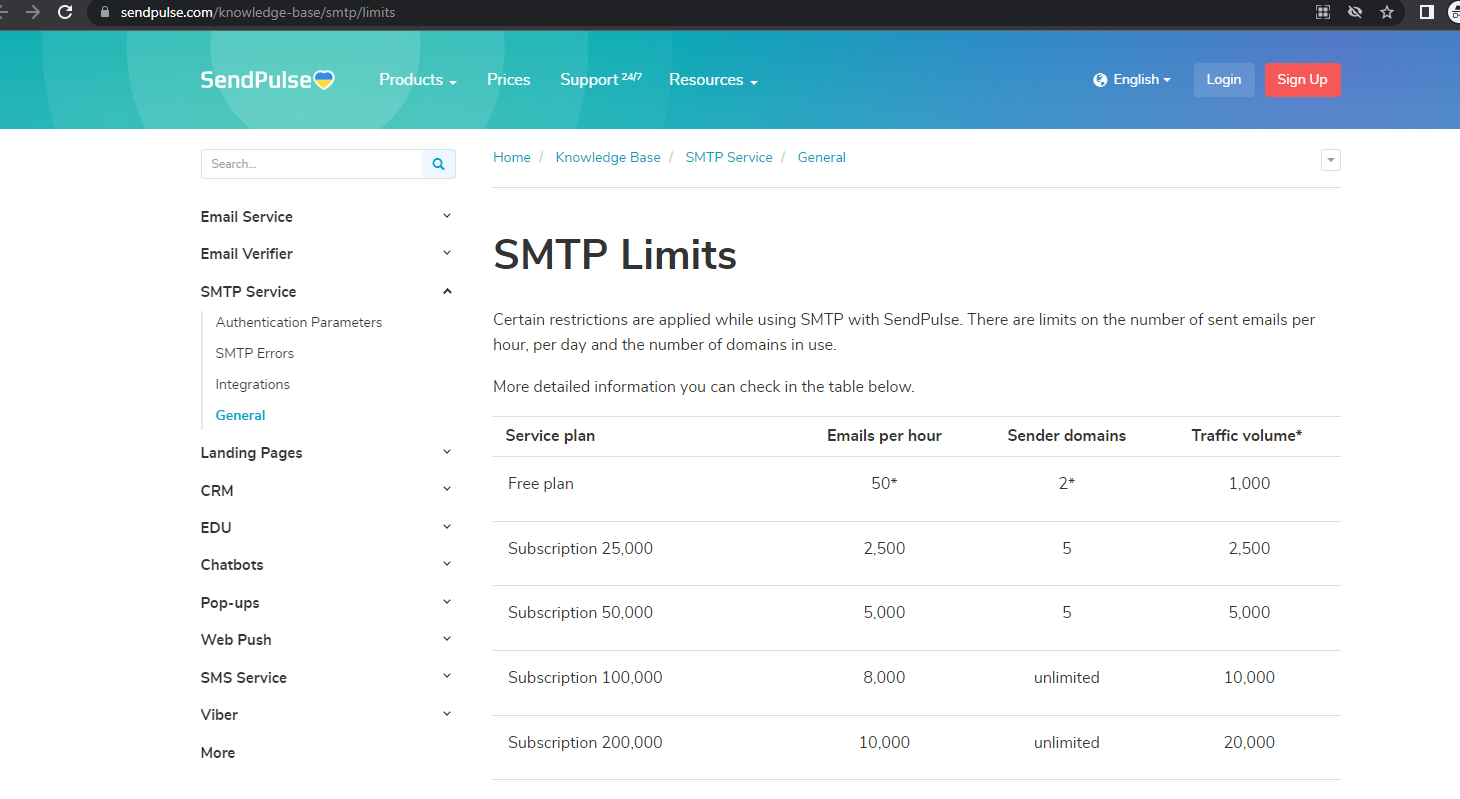Open the SMTP Service breadcrumb link
Screen dimensions: 1460x799
click(x=729, y=157)
